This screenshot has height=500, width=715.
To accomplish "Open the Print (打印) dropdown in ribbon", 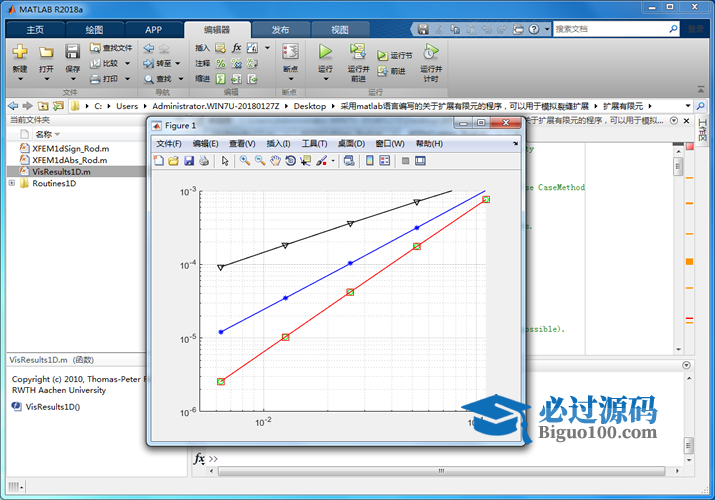I will click(x=126, y=78).
